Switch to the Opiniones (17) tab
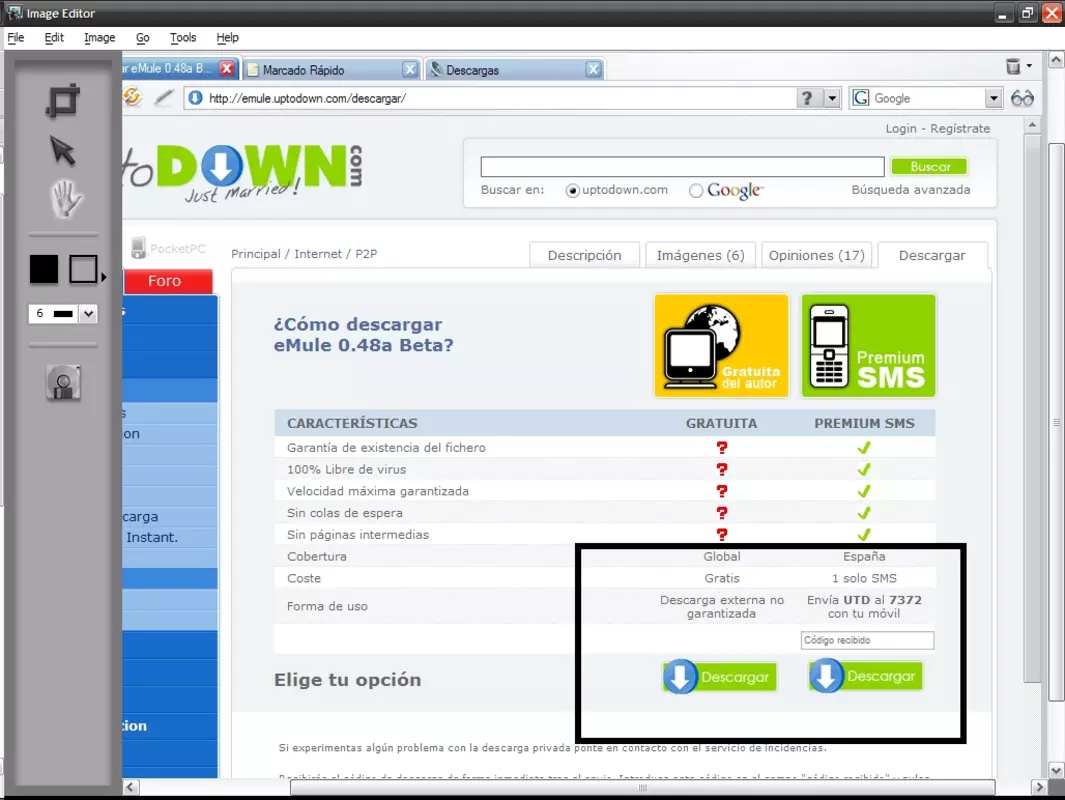The image size is (1065, 800). click(x=816, y=255)
